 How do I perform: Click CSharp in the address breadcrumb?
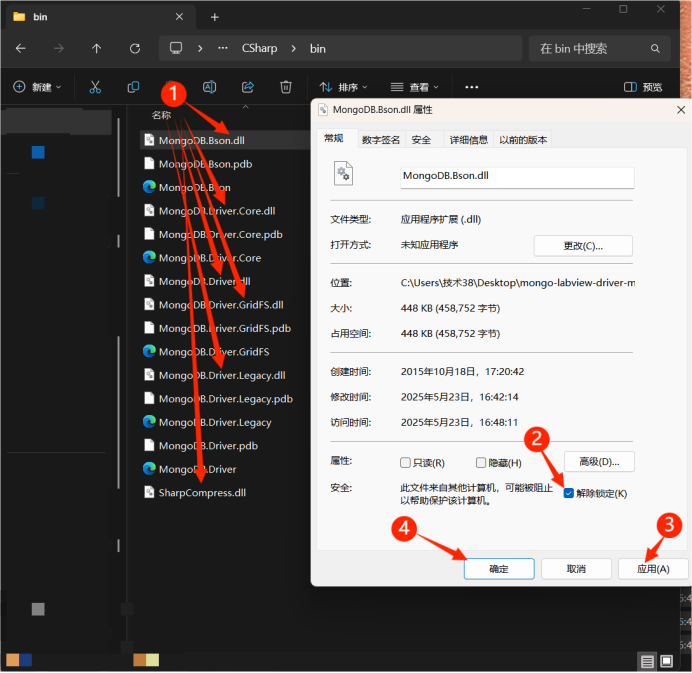click(260, 49)
